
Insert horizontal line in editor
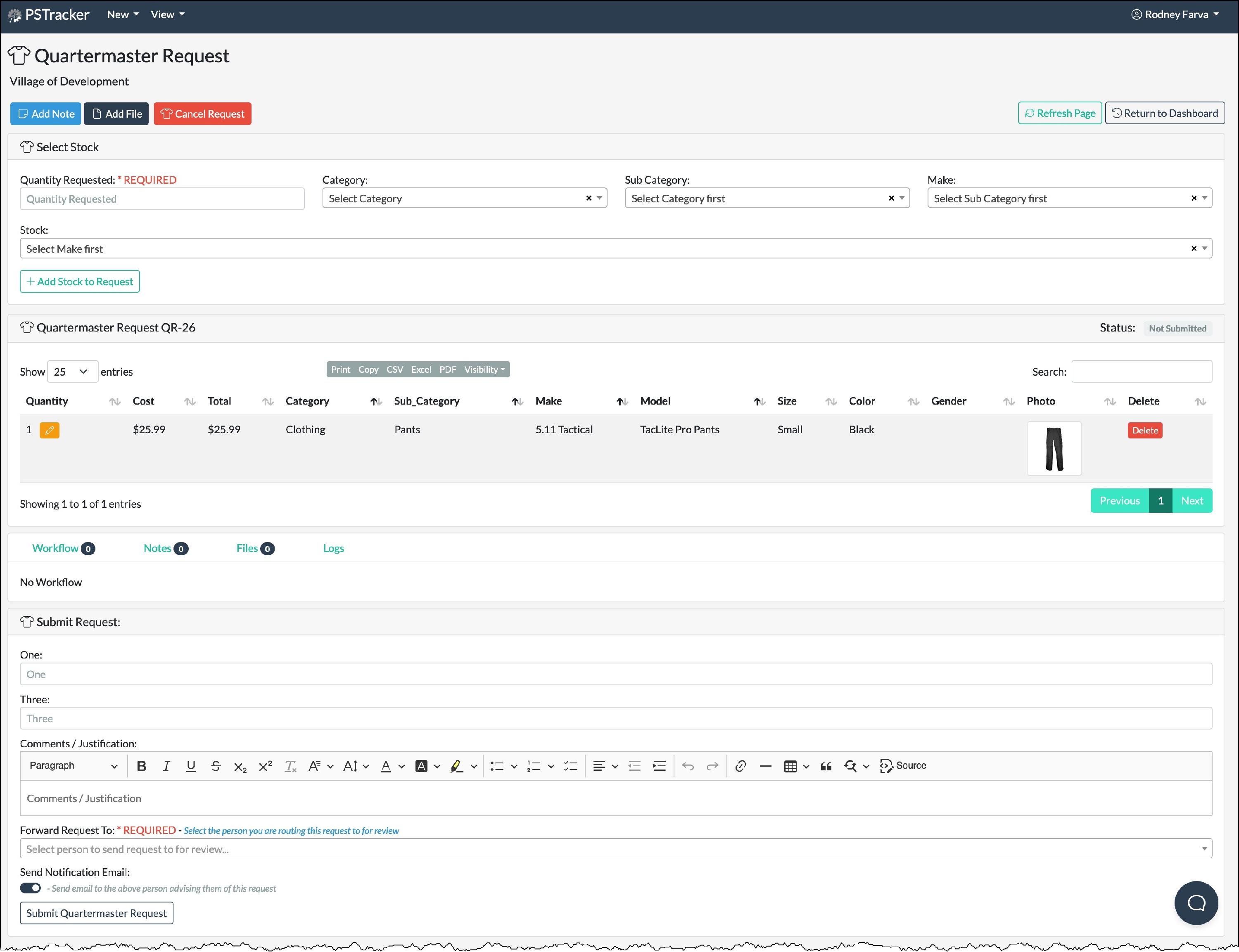pyautogui.click(x=765, y=766)
